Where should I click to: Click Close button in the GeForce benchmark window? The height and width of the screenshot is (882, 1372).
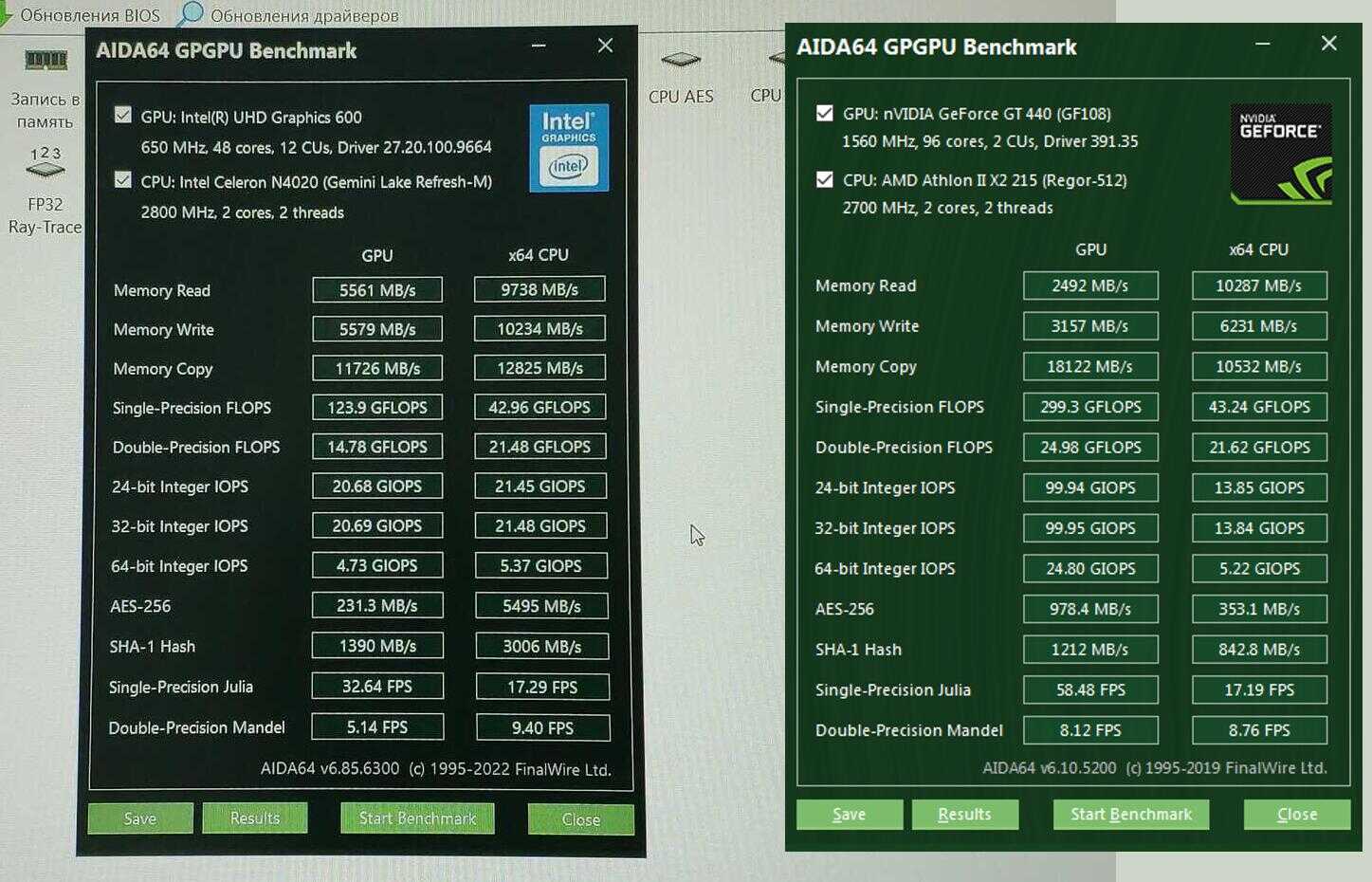pos(1297,815)
